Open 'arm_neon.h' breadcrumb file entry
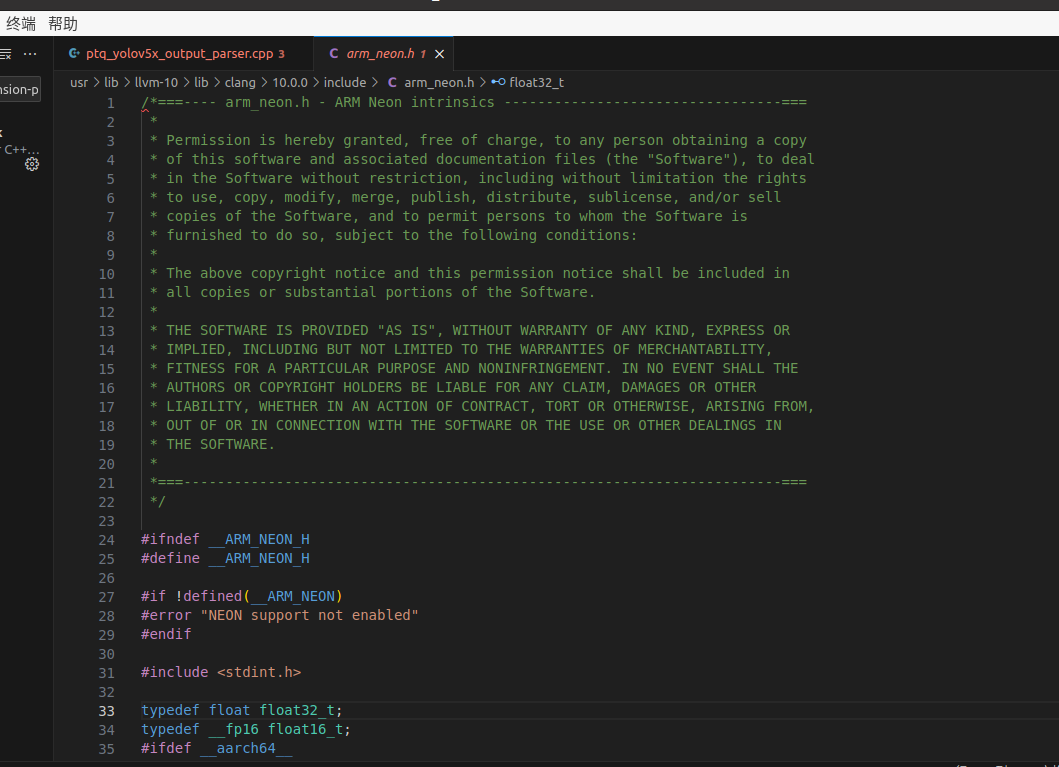Viewport: 1059px width, 767px height. click(439, 82)
